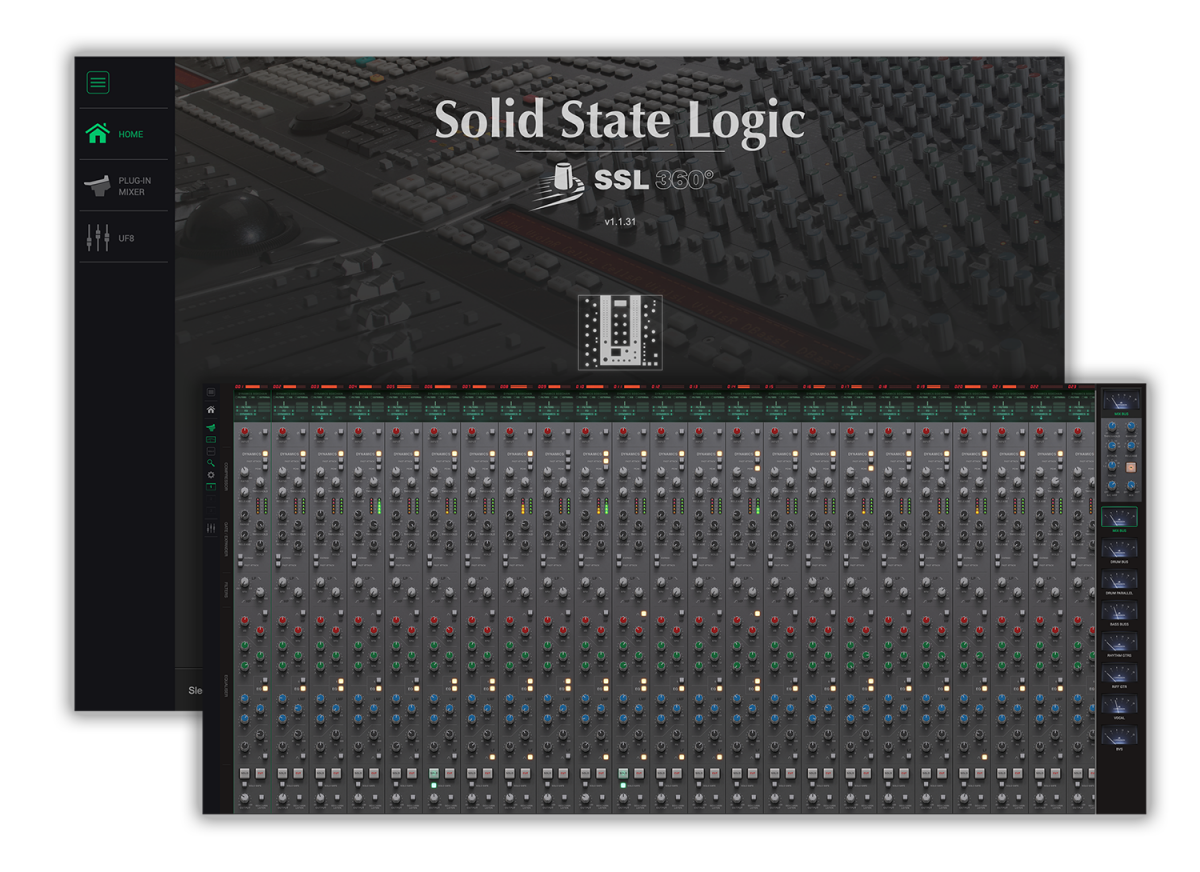Toggle DYNAMICS in on channel 001

264,453
